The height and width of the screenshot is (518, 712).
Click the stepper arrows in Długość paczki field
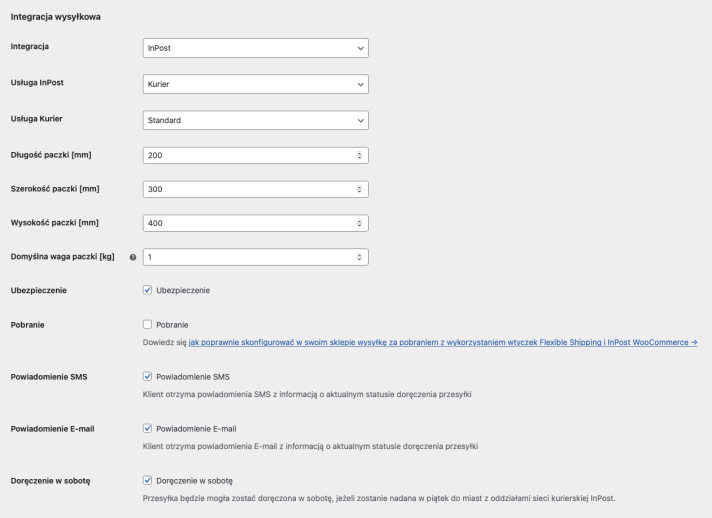(359, 155)
